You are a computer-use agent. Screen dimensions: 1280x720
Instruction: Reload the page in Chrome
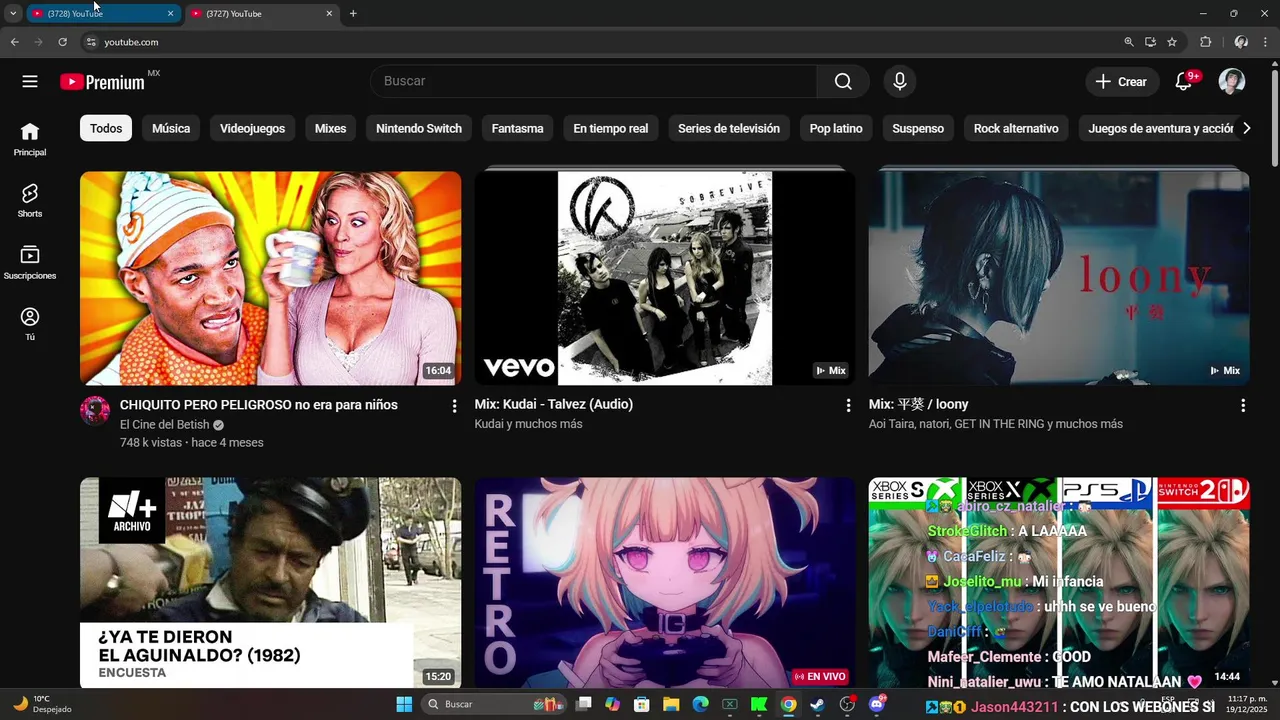point(62,42)
